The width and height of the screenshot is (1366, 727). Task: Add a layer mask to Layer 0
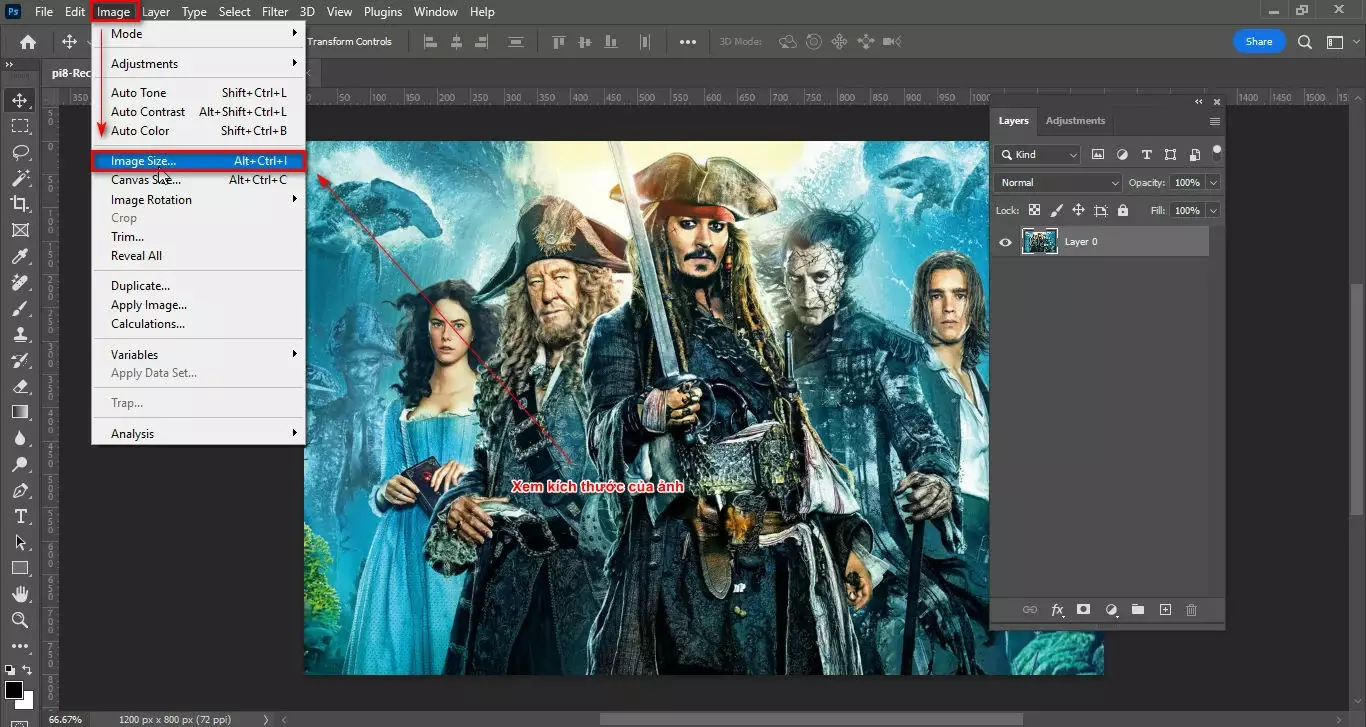click(x=1083, y=609)
